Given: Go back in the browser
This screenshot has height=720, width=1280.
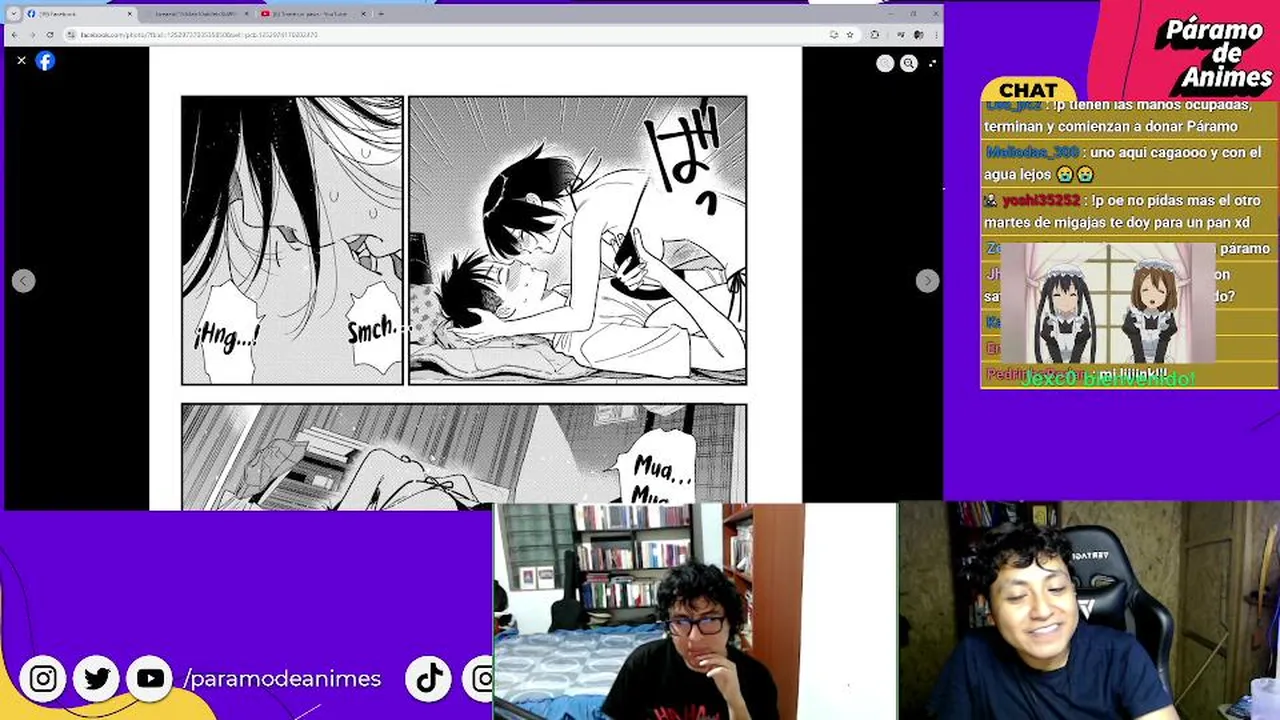Looking at the screenshot, I should pyautogui.click(x=14, y=34).
